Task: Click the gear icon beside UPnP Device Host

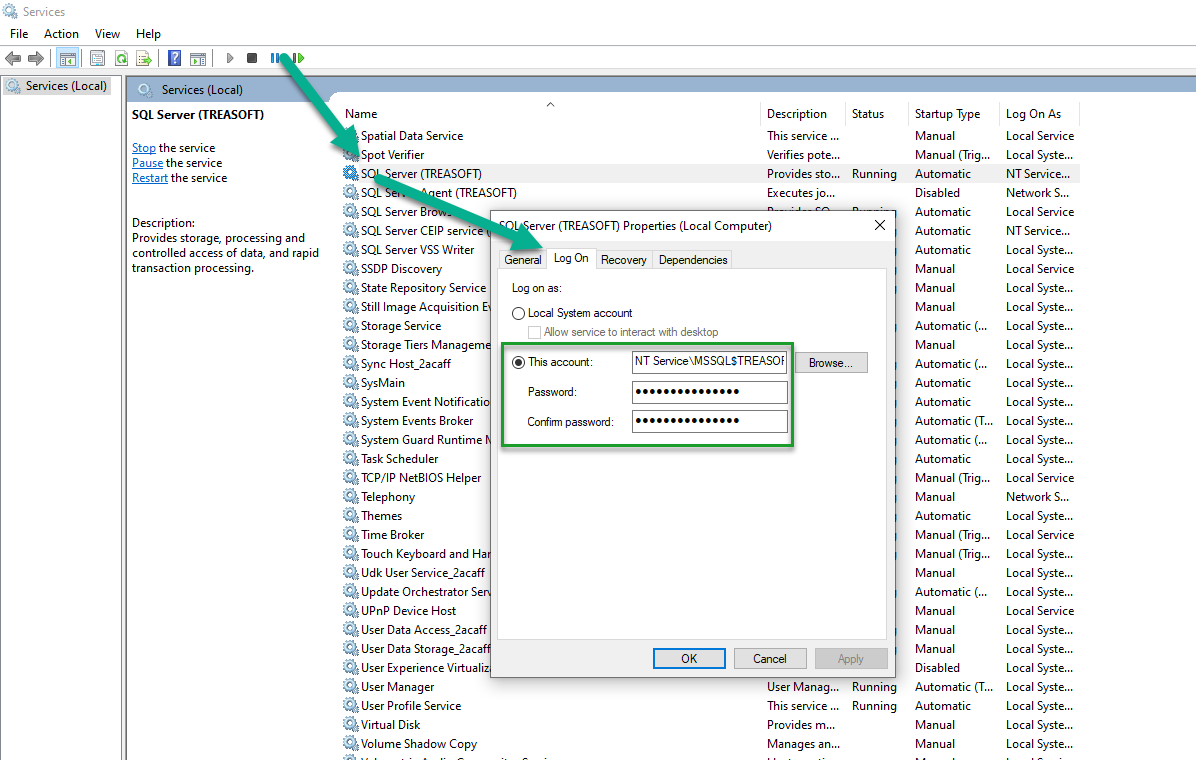Action: coord(351,610)
